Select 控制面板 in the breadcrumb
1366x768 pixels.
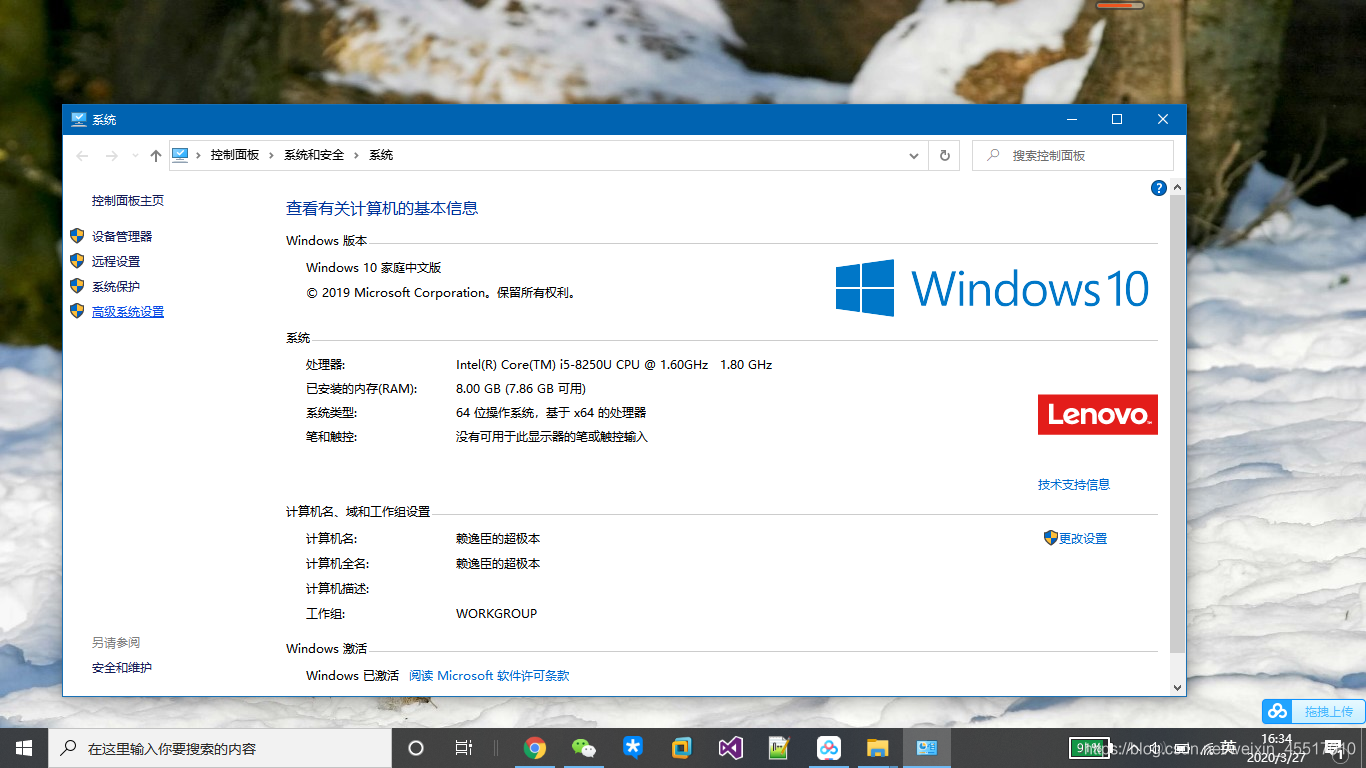point(235,156)
